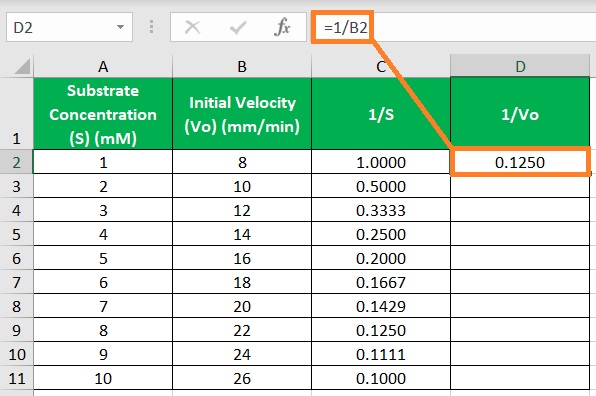
Task: Select cell A4 with value 3
Action: pyautogui.click(x=103, y=210)
